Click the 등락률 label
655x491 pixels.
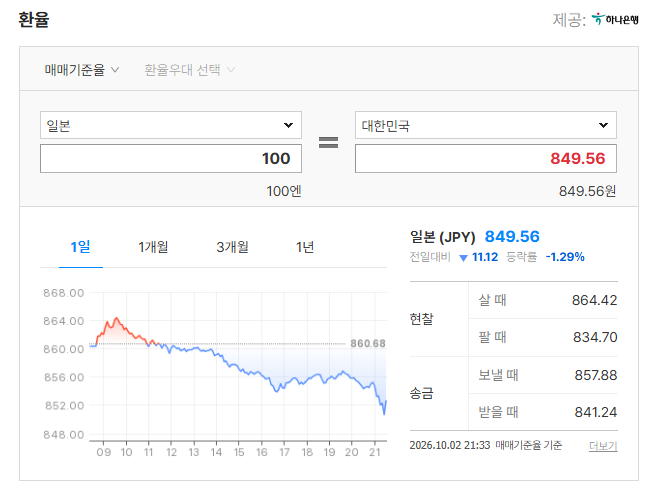point(521,257)
